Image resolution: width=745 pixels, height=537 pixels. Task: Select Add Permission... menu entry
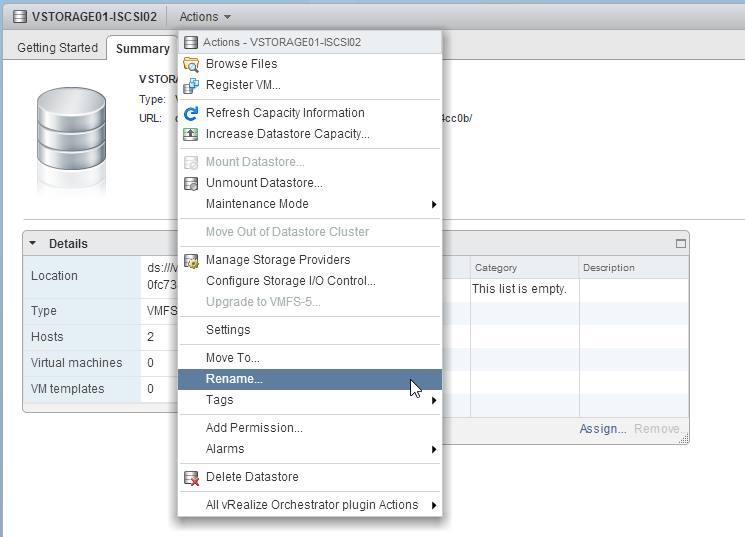(254, 428)
